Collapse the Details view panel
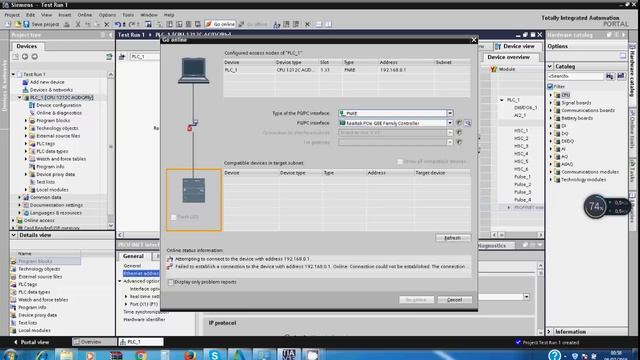Viewport: 640px width, 360px height. (13, 236)
